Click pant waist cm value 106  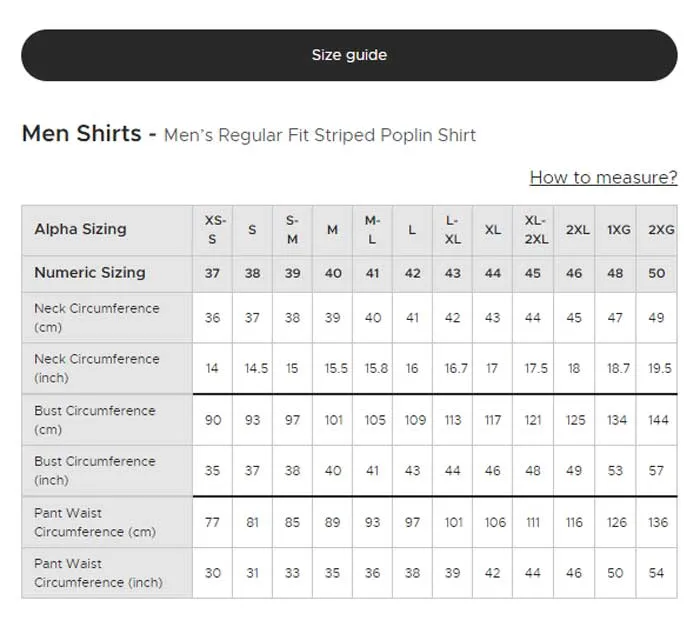[496, 522]
